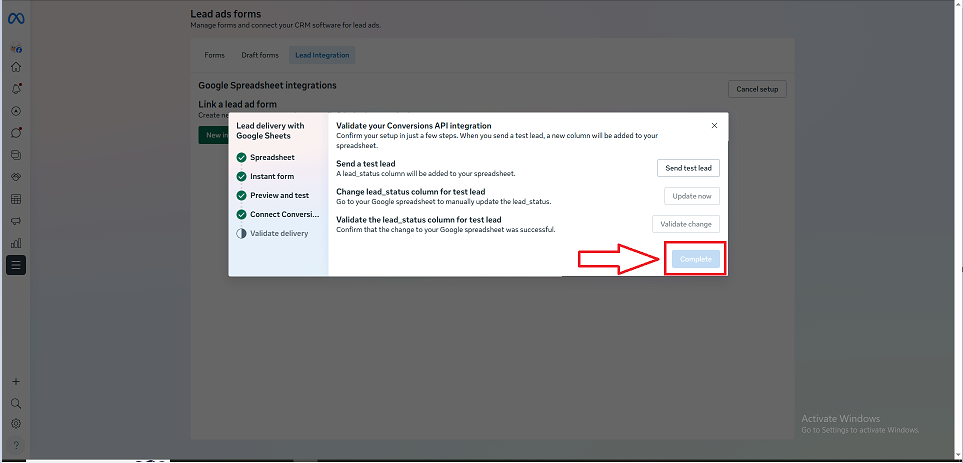Image resolution: width=963 pixels, height=463 pixels.
Task: Click the plus icon in sidebar
Action: [16, 382]
